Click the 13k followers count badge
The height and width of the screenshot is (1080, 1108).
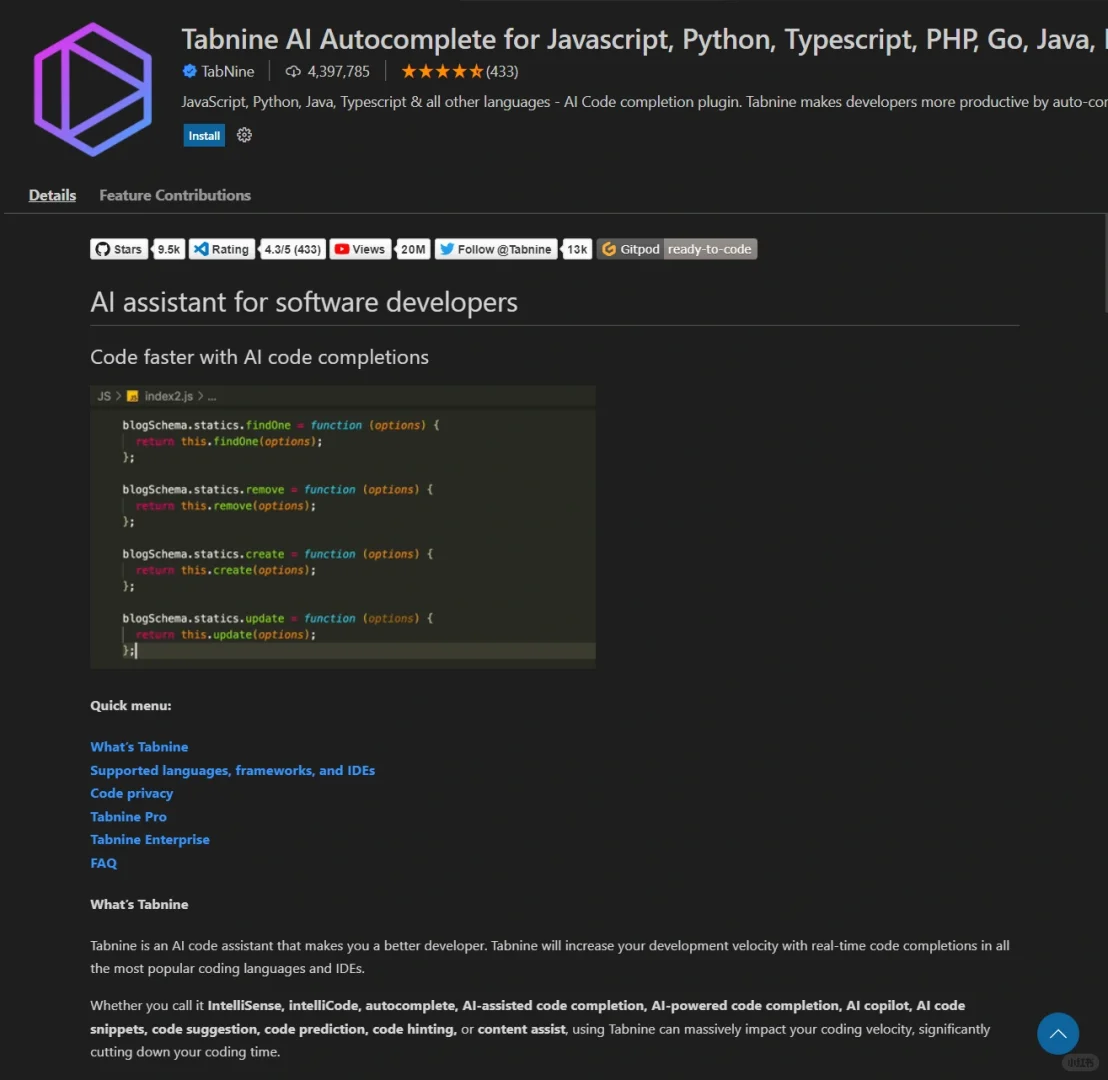point(577,249)
